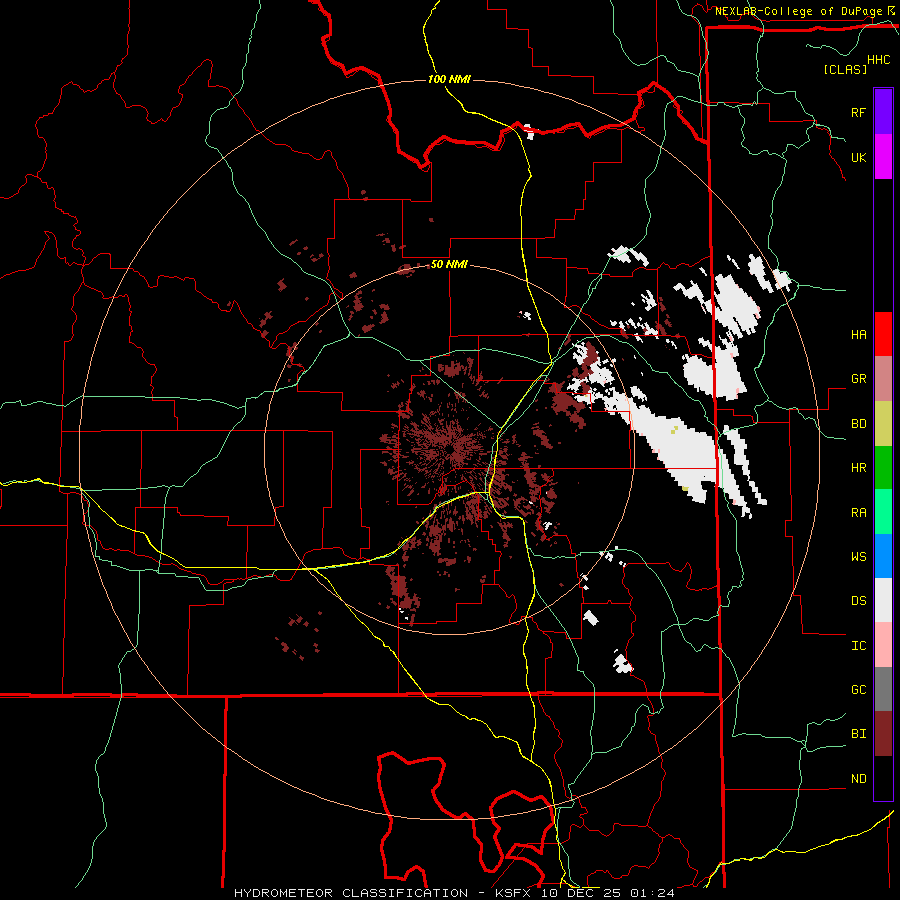Click the WS legend label

(x=858, y=556)
